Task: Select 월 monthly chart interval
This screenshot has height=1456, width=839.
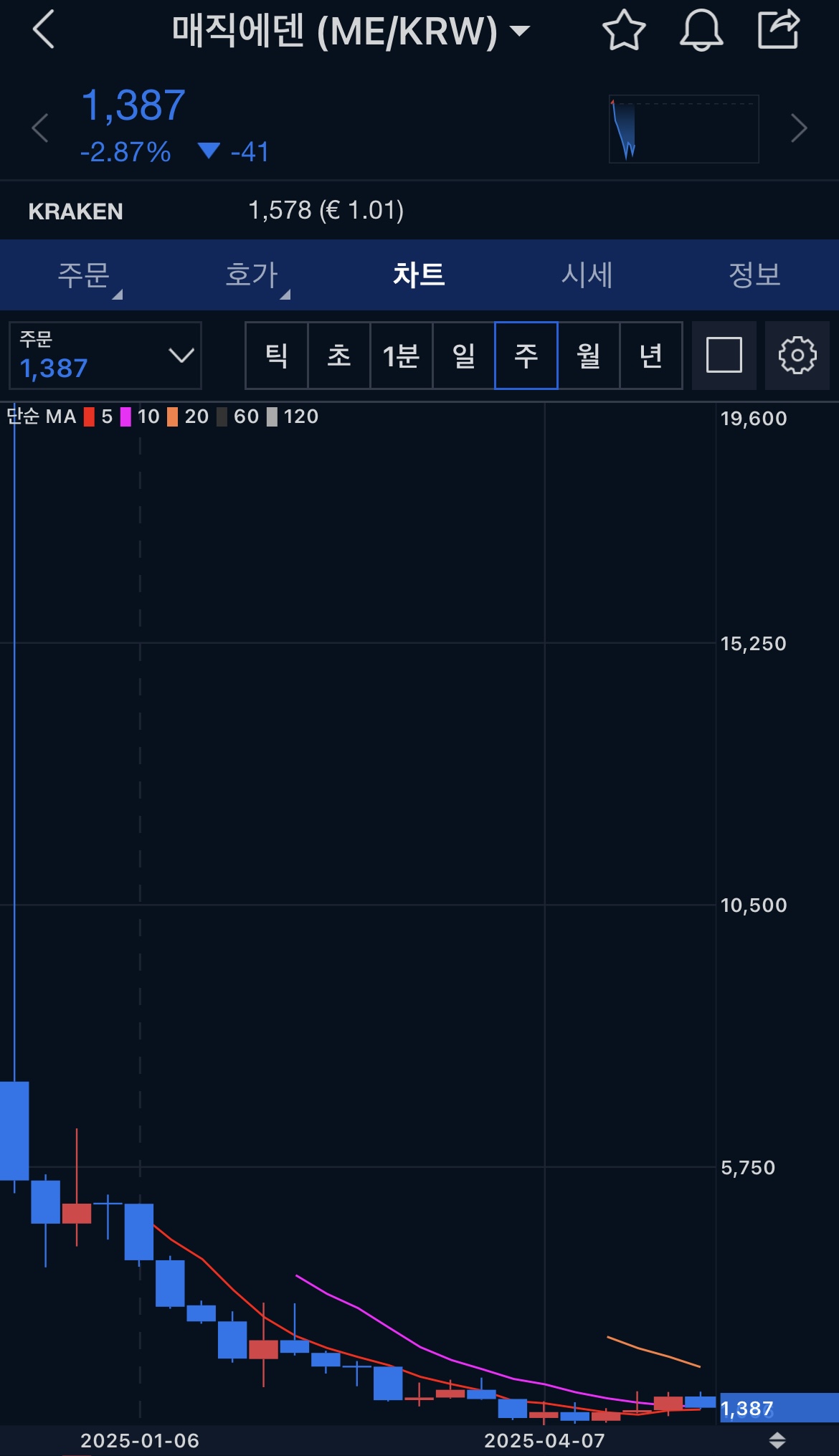Action: [x=589, y=356]
